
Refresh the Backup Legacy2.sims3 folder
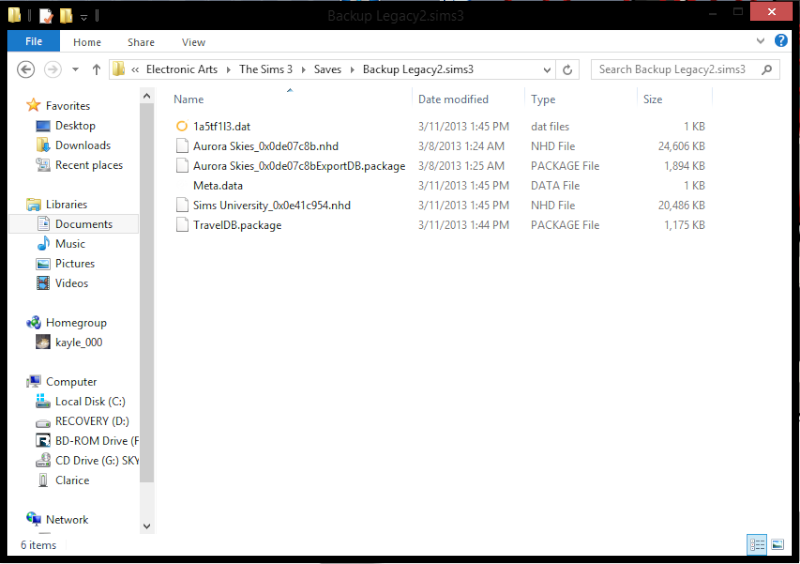click(x=567, y=69)
